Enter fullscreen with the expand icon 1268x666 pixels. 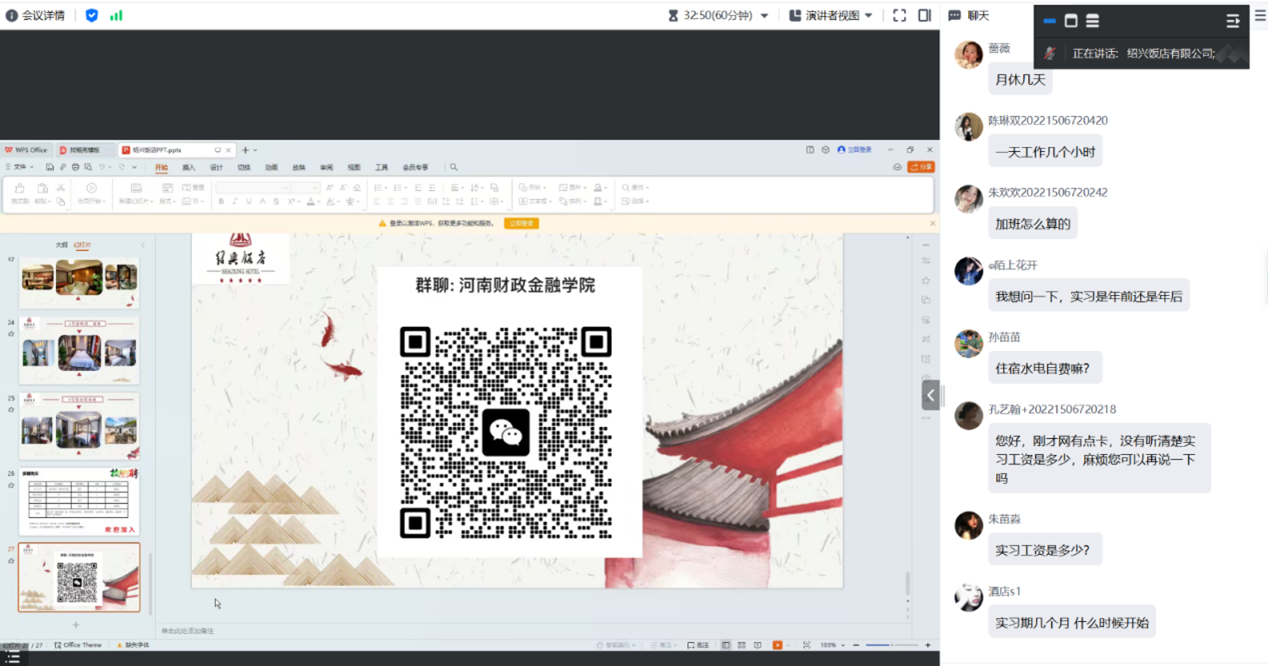899,15
